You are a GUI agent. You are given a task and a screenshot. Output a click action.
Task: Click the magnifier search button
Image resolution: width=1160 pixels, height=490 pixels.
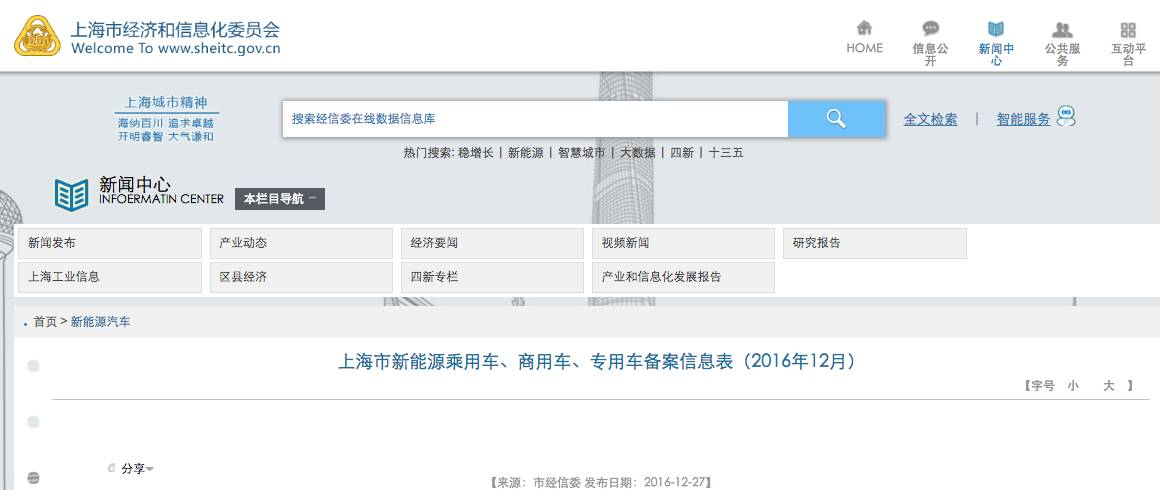(x=836, y=118)
